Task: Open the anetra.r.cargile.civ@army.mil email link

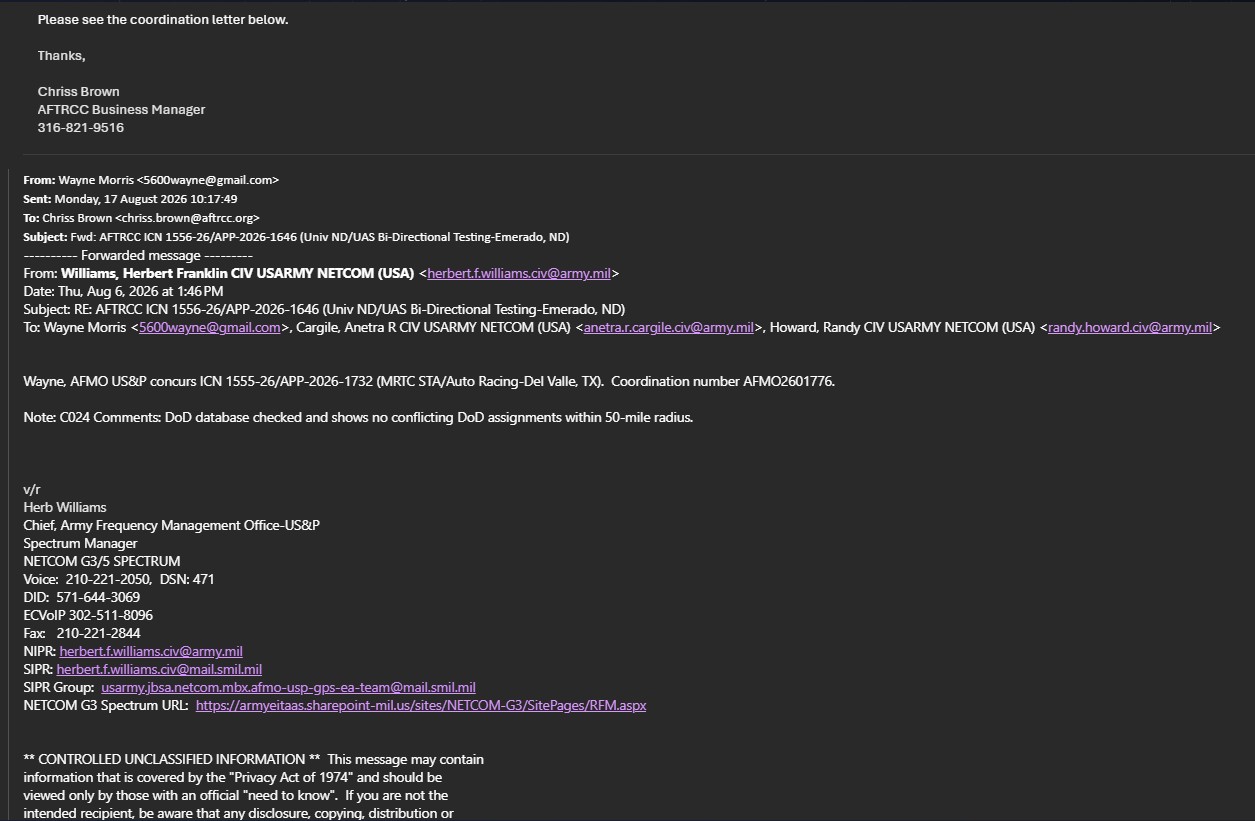Action: point(669,327)
